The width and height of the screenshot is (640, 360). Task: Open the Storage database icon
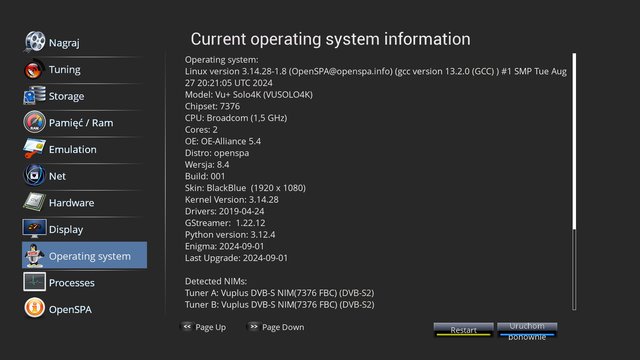(34, 96)
